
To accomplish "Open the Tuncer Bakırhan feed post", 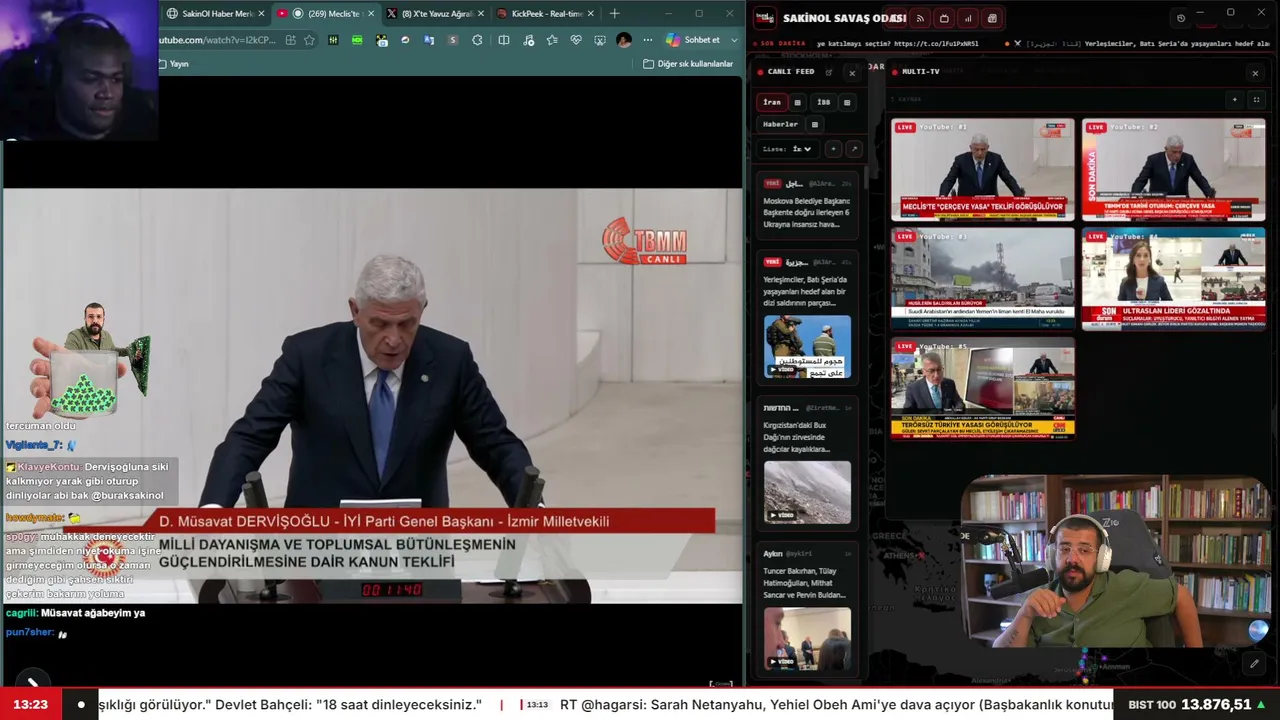I will pos(807,608).
